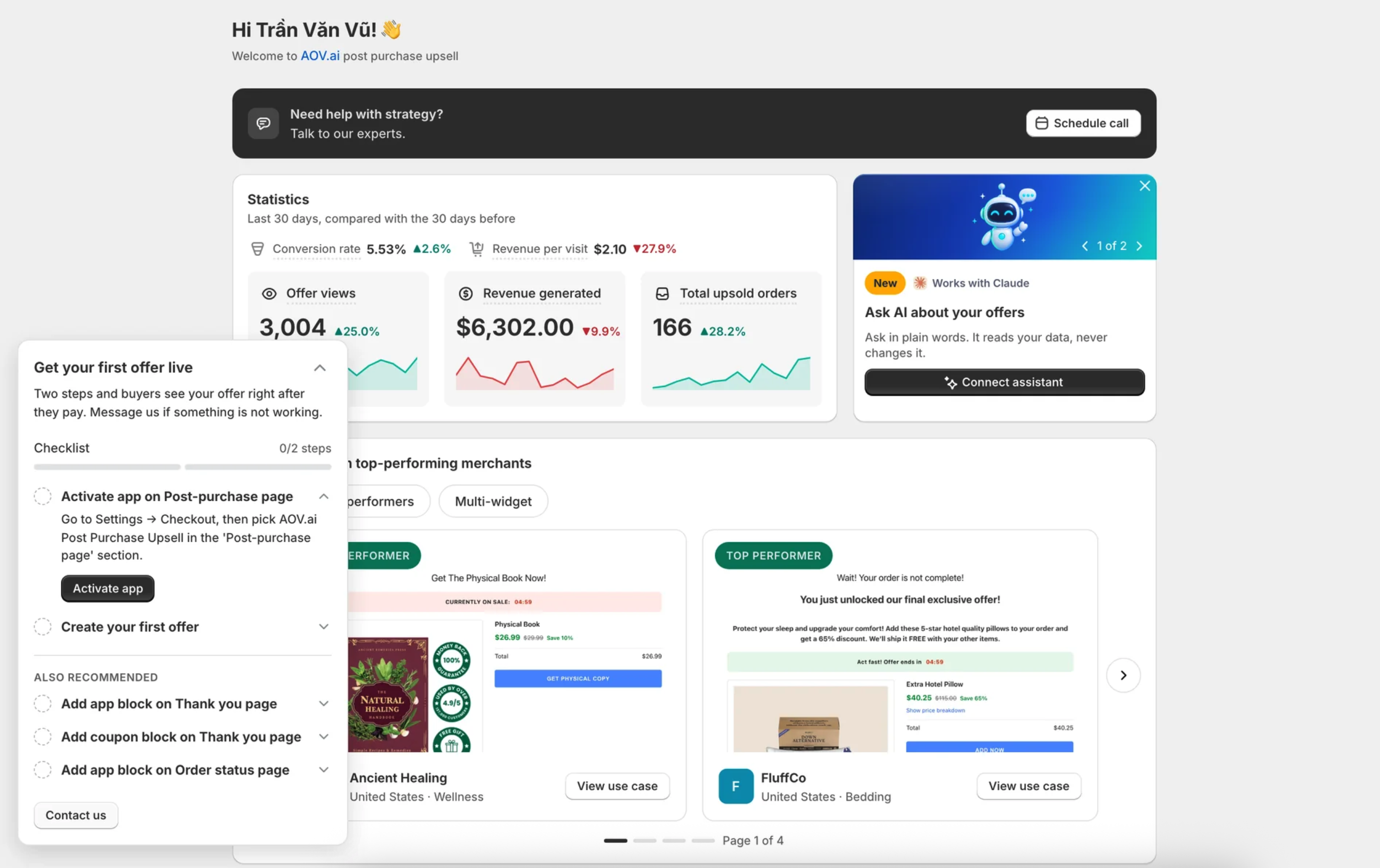The height and width of the screenshot is (868, 1380).
Task: Click the Total upsold orders inbox icon
Action: (662, 294)
